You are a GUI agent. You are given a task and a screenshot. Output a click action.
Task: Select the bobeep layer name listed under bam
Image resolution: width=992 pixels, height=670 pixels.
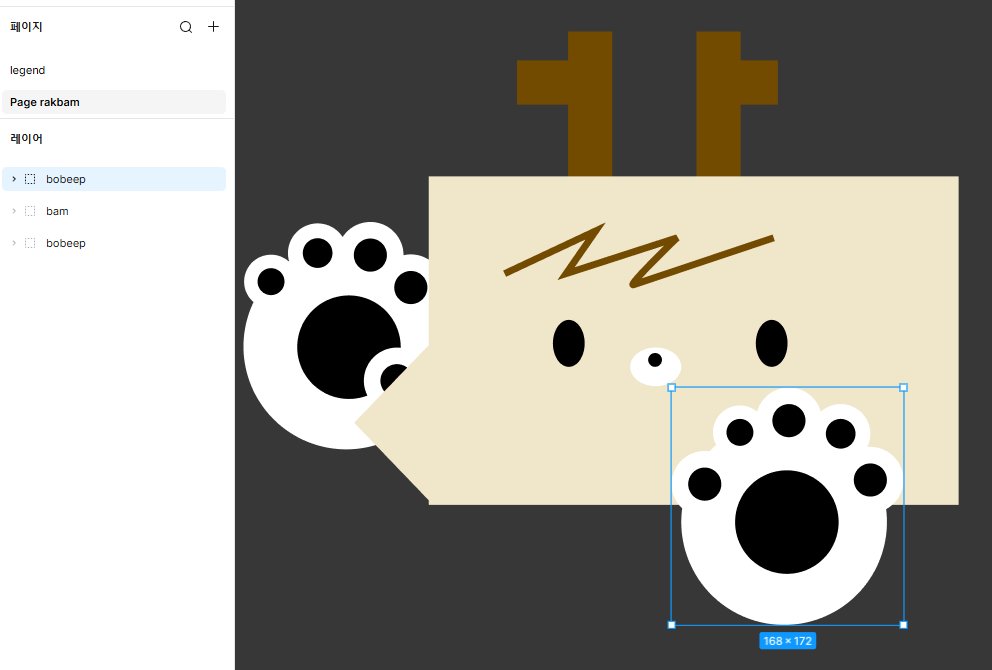click(66, 243)
